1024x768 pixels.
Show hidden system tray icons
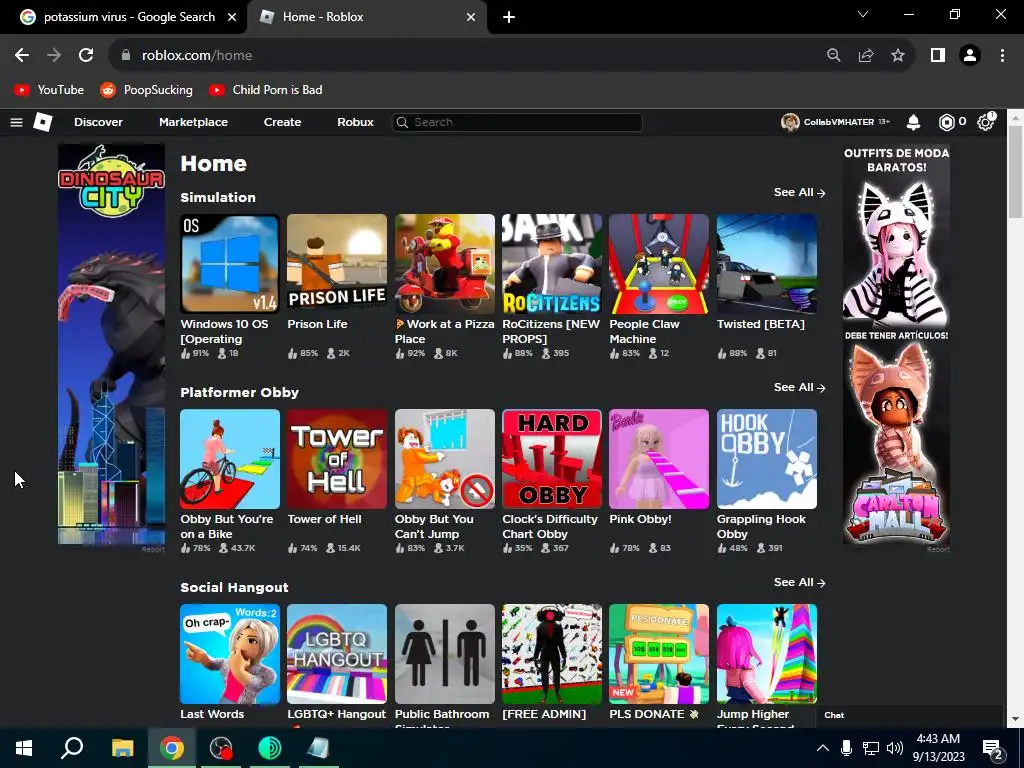click(x=823, y=748)
